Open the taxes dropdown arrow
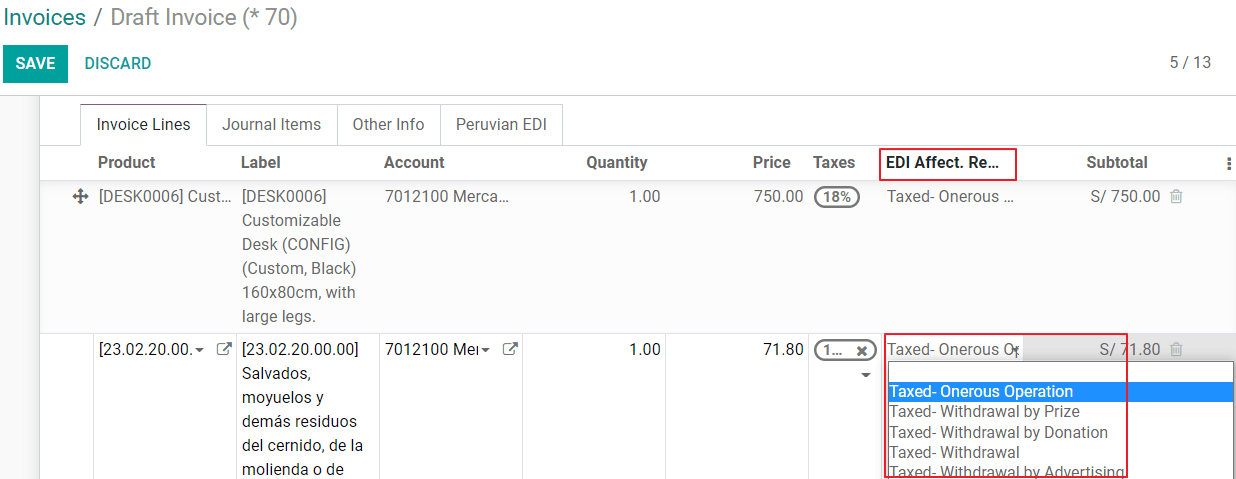The height and width of the screenshot is (479, 1236). pyautogui.click(x=866, y=376)
